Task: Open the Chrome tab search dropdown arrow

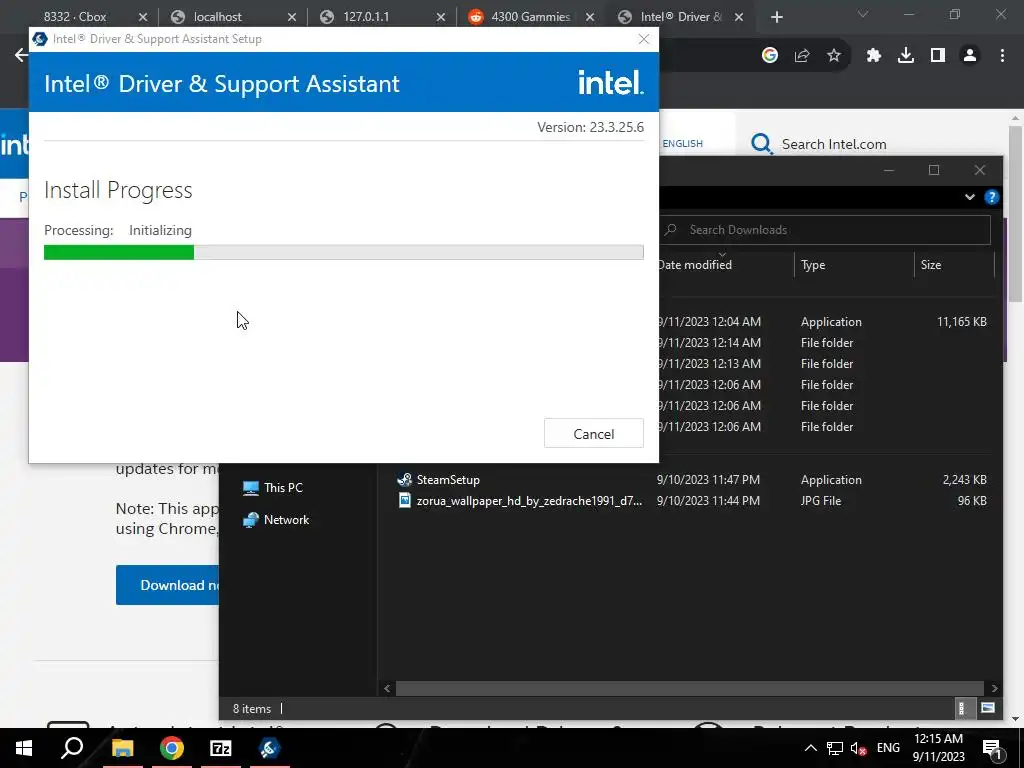Action: tap(863, 14)
